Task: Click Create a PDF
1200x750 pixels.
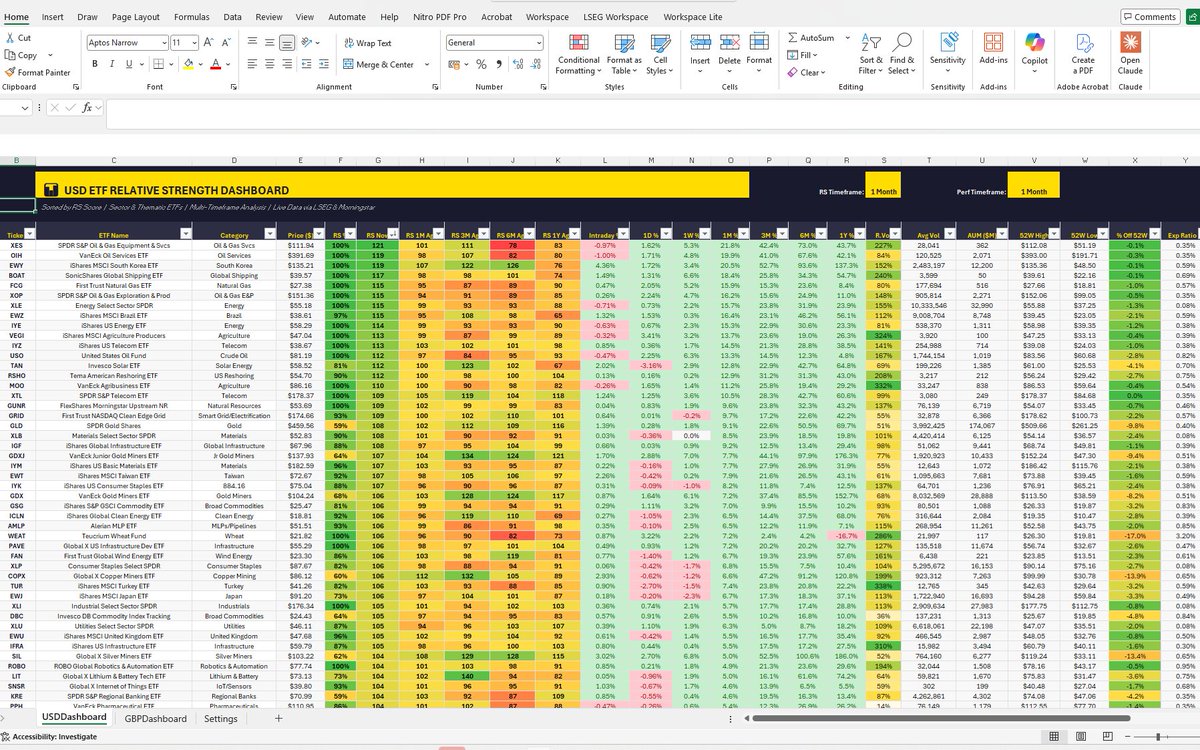Action: click(x=1083, y=53)
